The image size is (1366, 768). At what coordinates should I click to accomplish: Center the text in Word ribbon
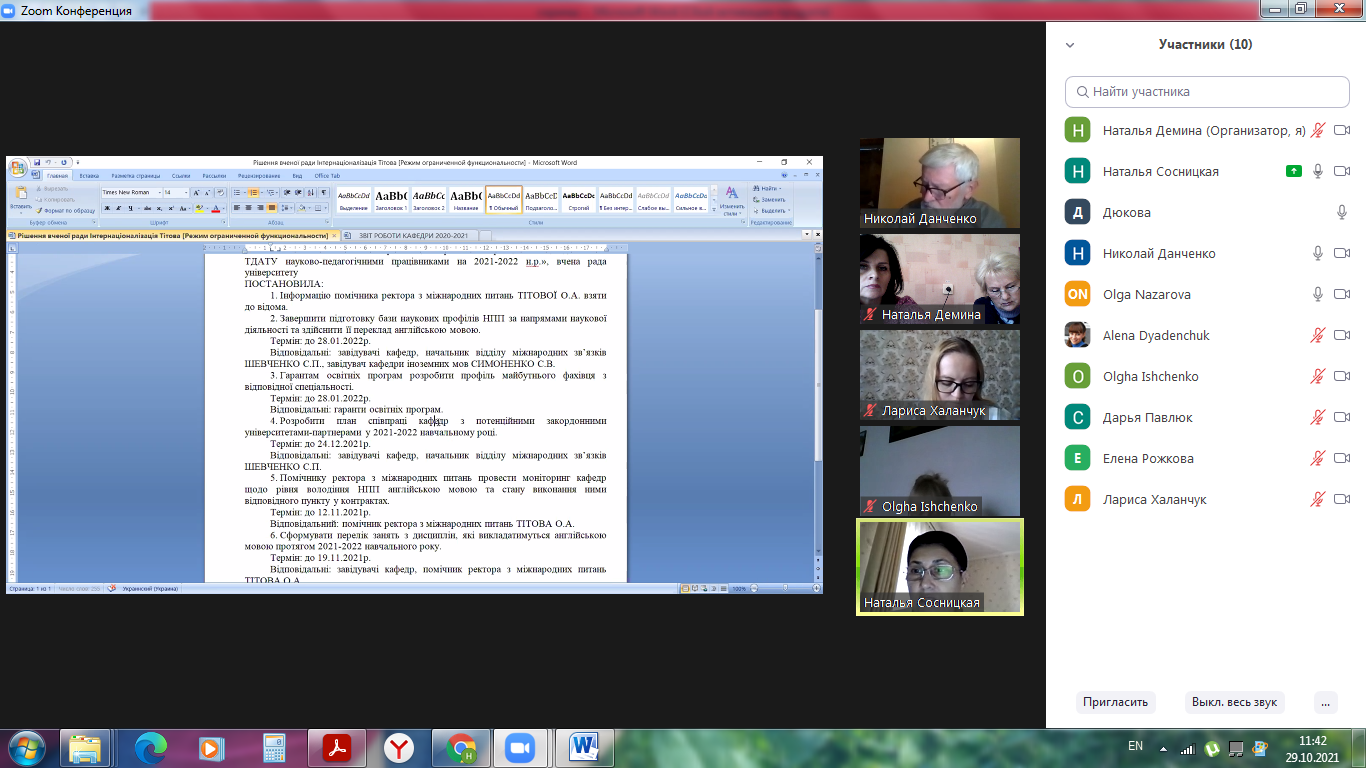click(x=248, y=208)
